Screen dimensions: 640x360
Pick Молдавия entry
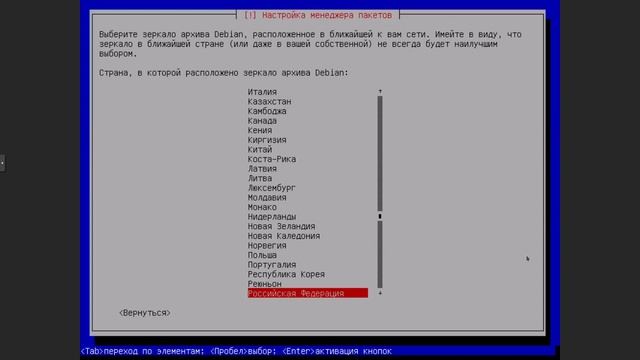point(267,198)
